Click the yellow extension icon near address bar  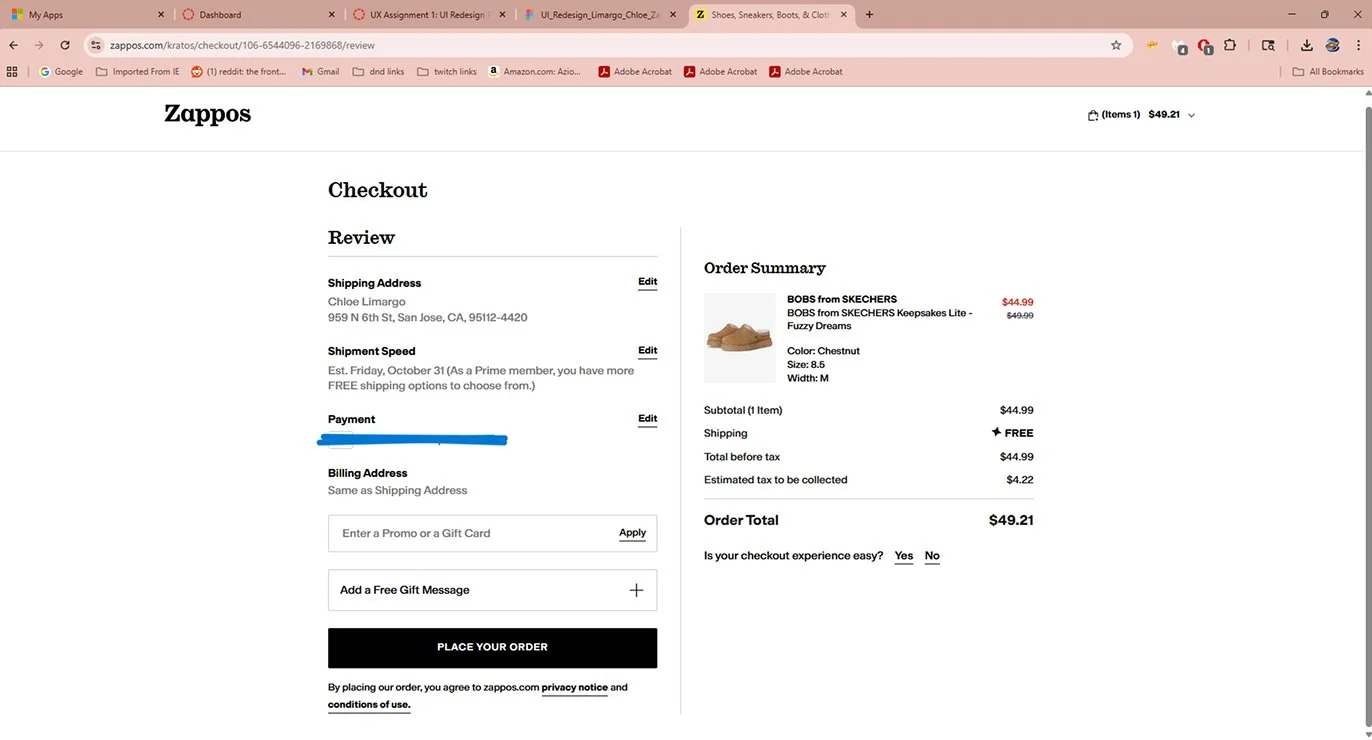click(x=1152, y=45)
